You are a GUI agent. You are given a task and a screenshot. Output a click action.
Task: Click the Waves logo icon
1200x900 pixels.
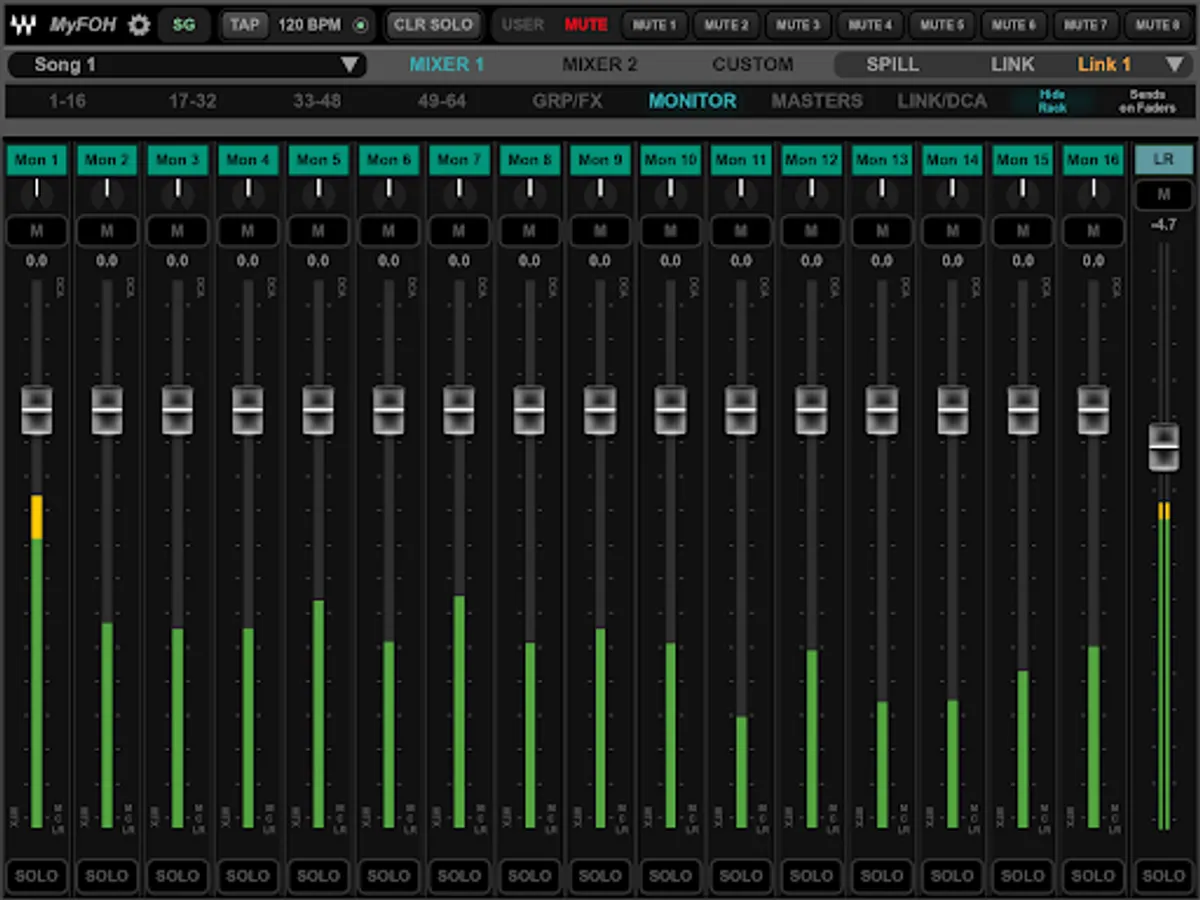pyautogui.click(x=24, y=25)
